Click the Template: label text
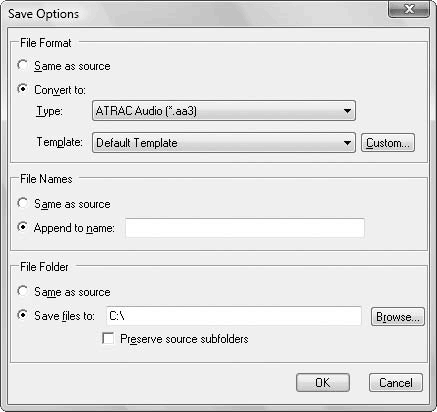 60,142
